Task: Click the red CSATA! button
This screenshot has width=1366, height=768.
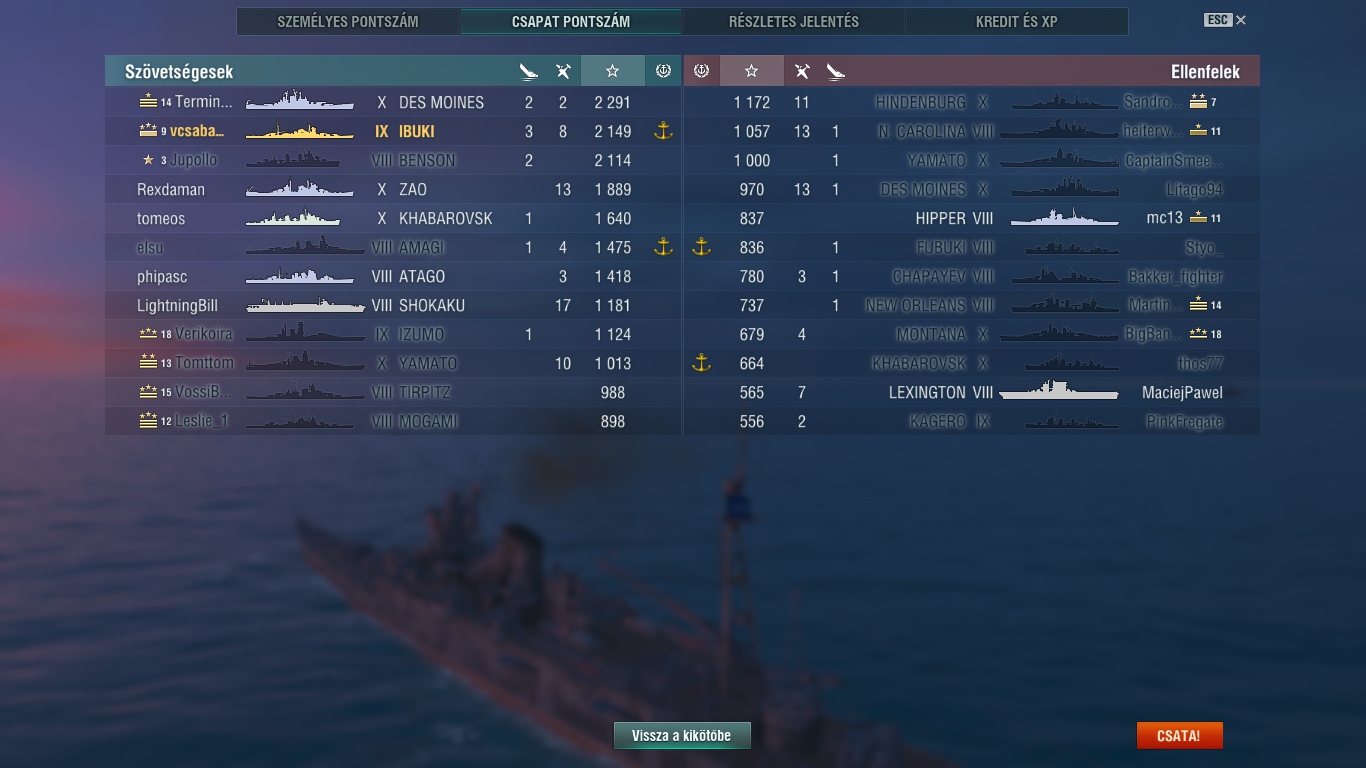Action: point(1179,736)
